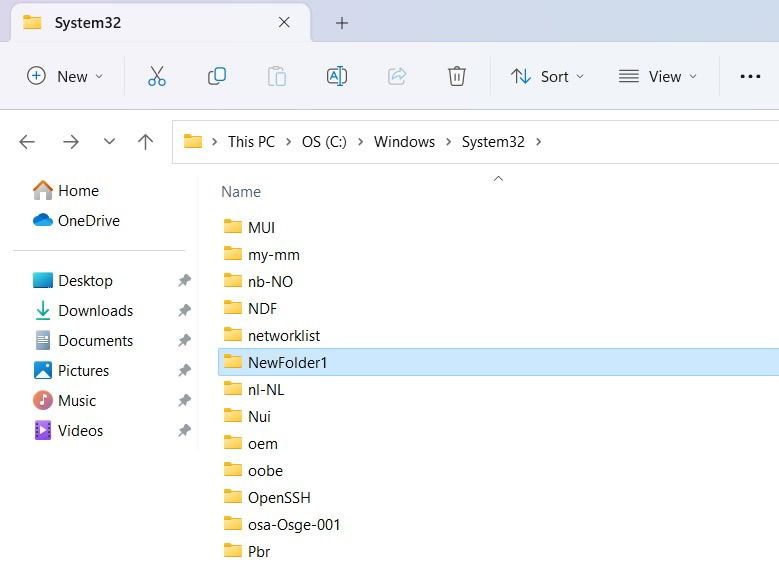Screen dimensions: 779x567
Task: Expand chevron after OS (C:) in address bar
Action: pos(361,142)
